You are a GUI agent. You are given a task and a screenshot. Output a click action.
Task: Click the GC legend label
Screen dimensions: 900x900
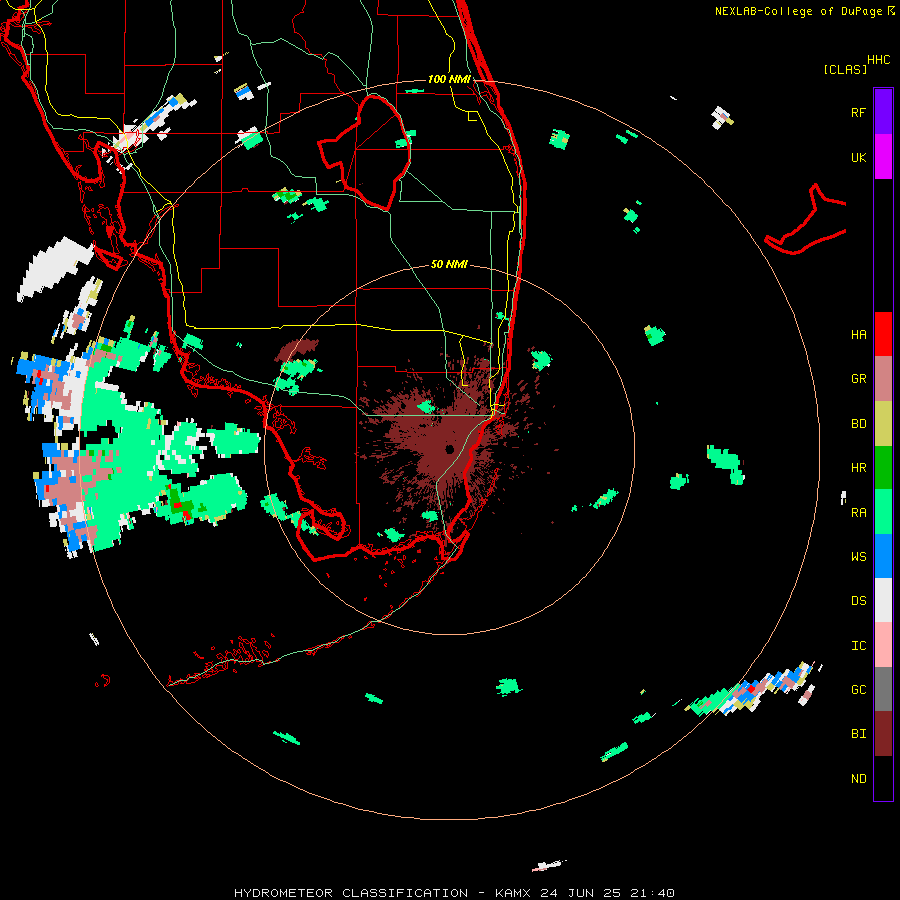pyautogui.click(x=858, y=690)
